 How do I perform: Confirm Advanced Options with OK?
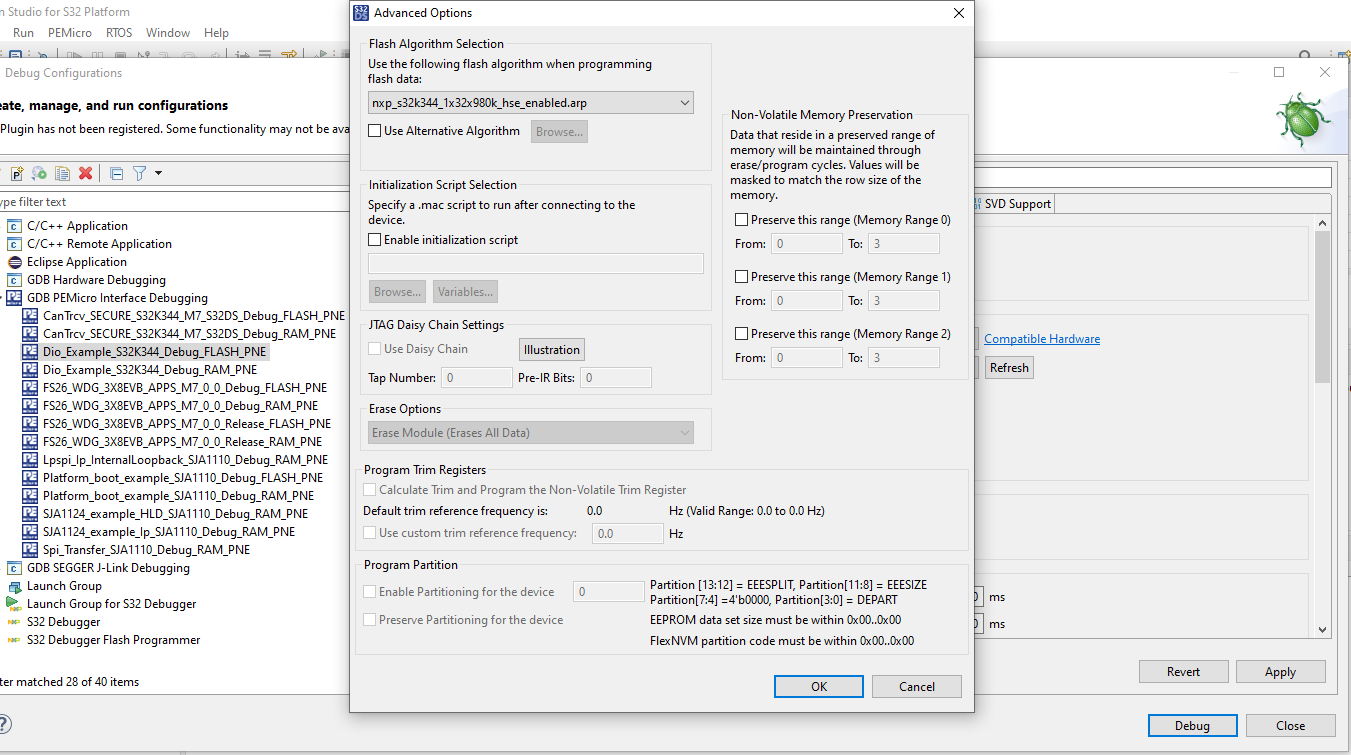[818, 686]
